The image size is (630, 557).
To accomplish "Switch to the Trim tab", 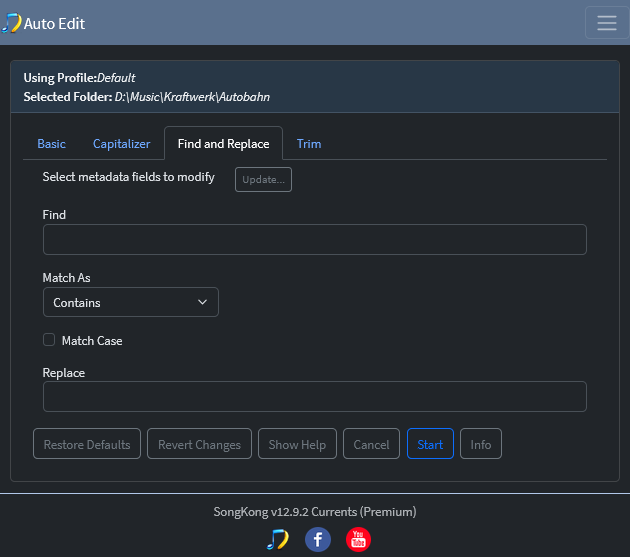I will click(x=309, y=144).
